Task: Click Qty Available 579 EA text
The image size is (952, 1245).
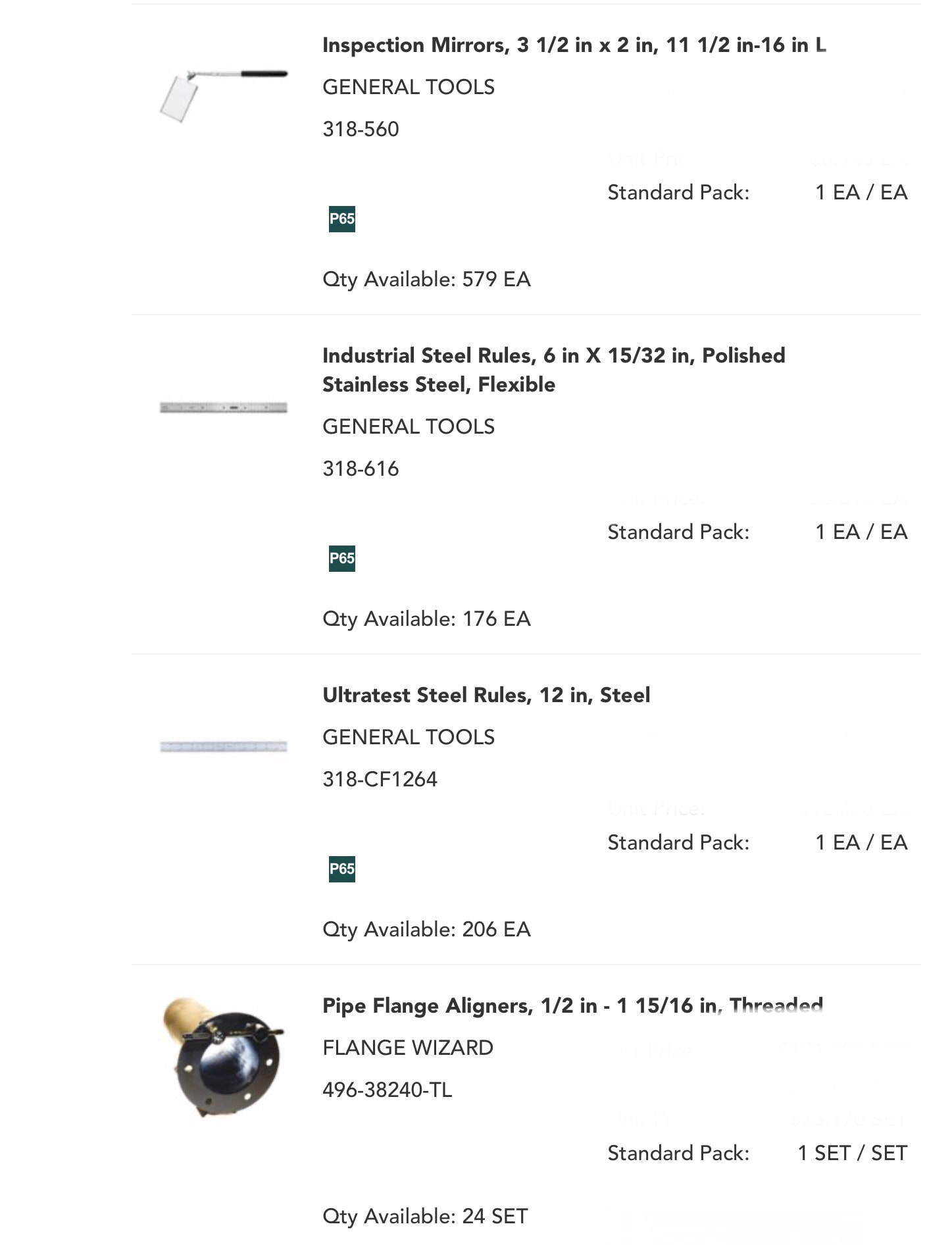Action: [426, 279]
